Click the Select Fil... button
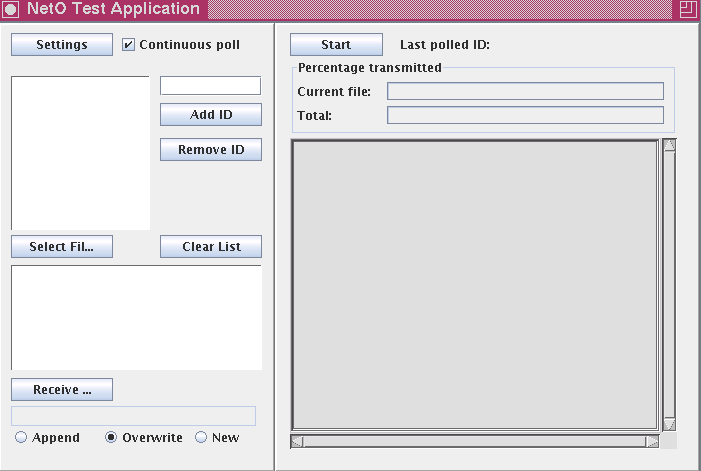 click(62, 247)
